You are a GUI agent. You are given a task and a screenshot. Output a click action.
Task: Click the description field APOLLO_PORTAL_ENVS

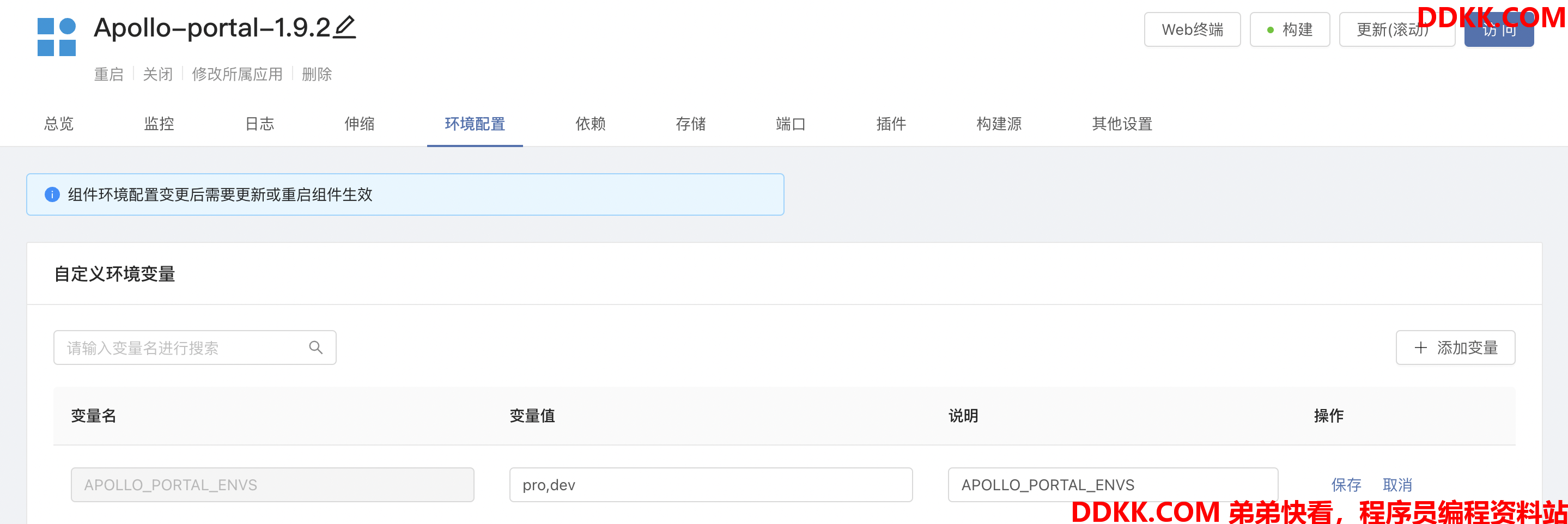[1113, 484]
